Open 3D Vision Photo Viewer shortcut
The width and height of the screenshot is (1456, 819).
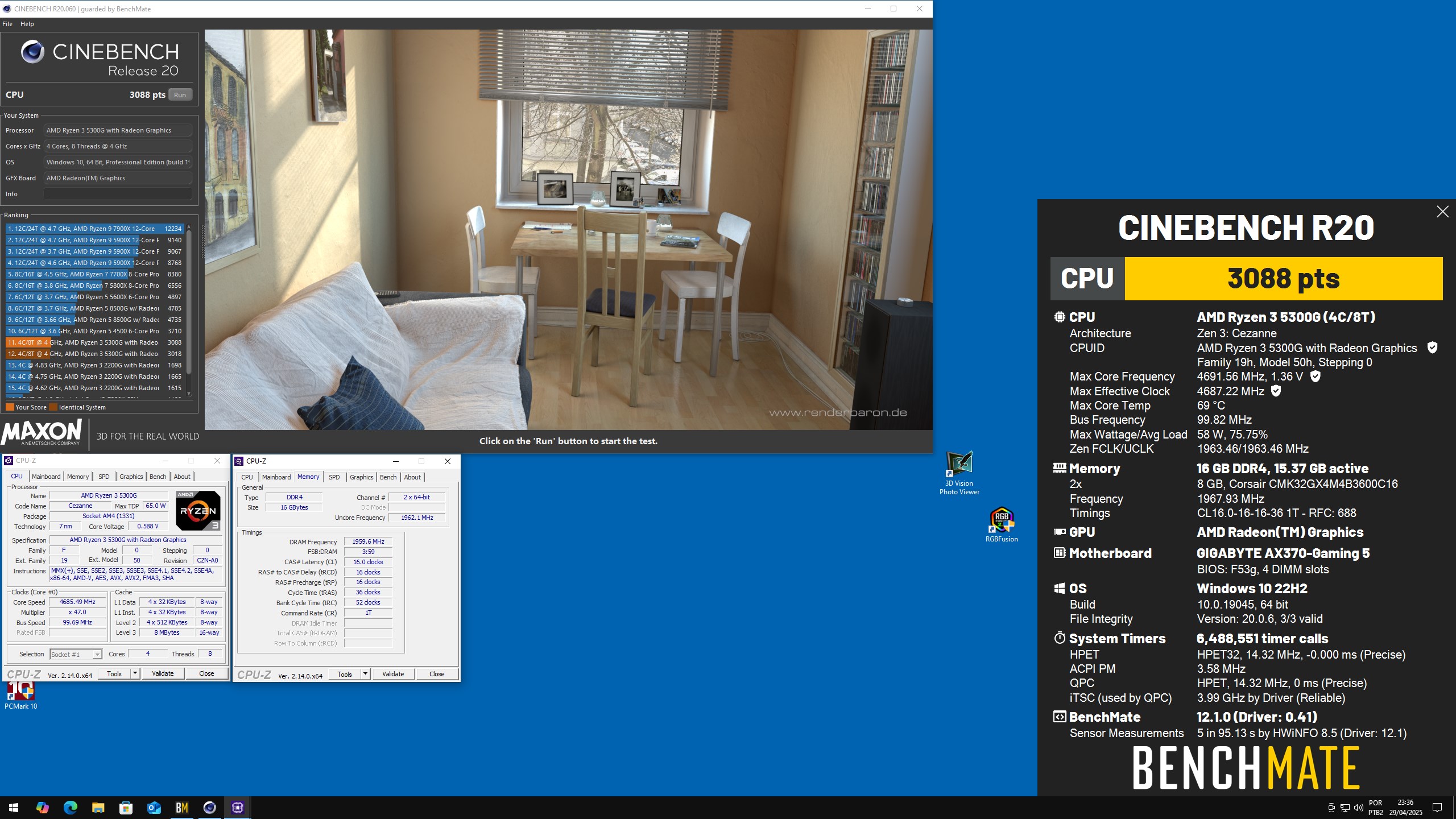click(959, 473)
